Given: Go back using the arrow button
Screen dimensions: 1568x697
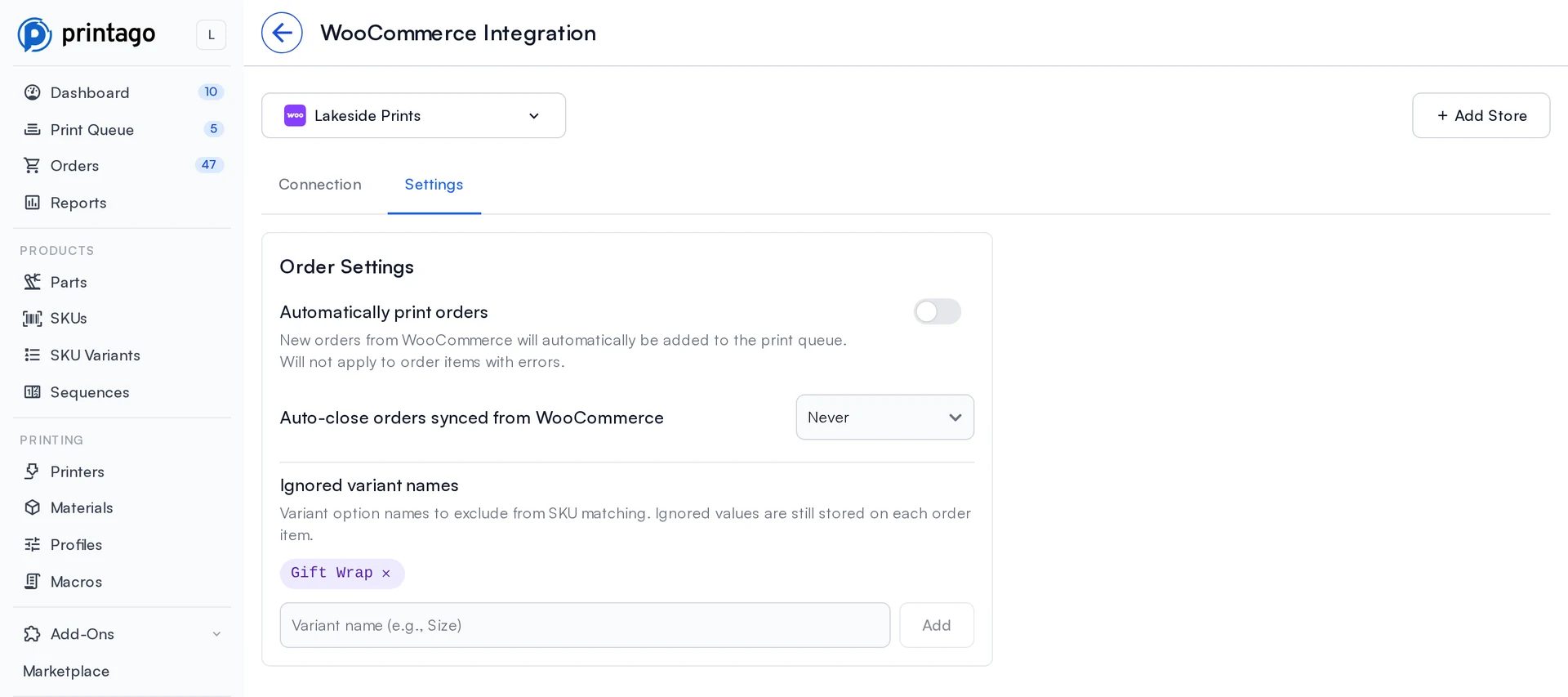Looking at the screenshot, I should pyautogui.click(x=282, y=33).
